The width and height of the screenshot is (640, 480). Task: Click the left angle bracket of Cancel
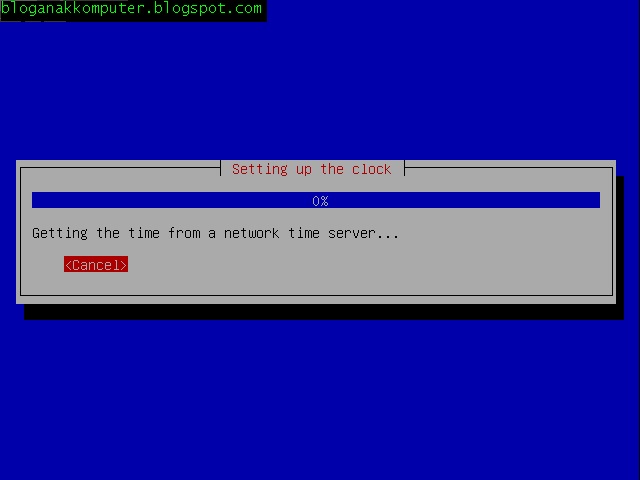click(68, 265)
